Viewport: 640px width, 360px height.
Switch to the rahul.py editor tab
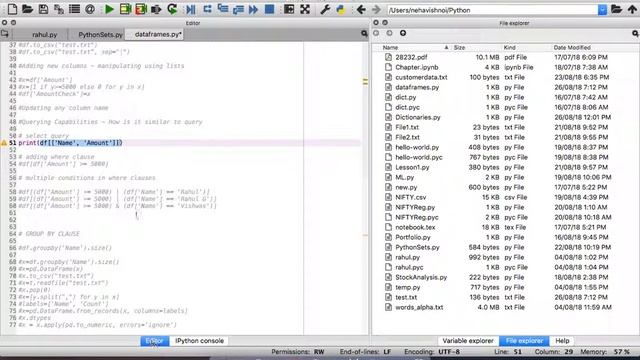44,35
